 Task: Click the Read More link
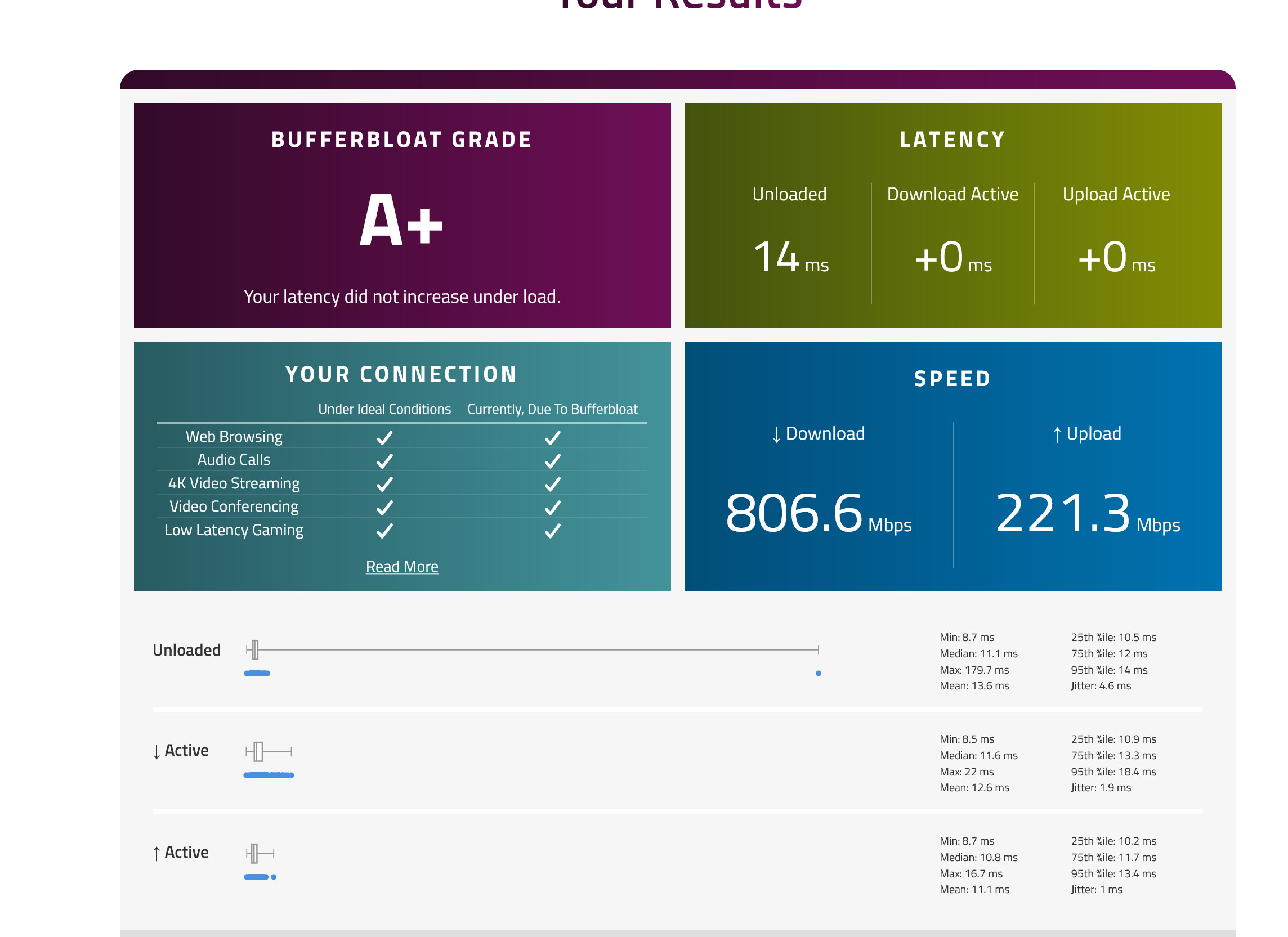[401, 566]
